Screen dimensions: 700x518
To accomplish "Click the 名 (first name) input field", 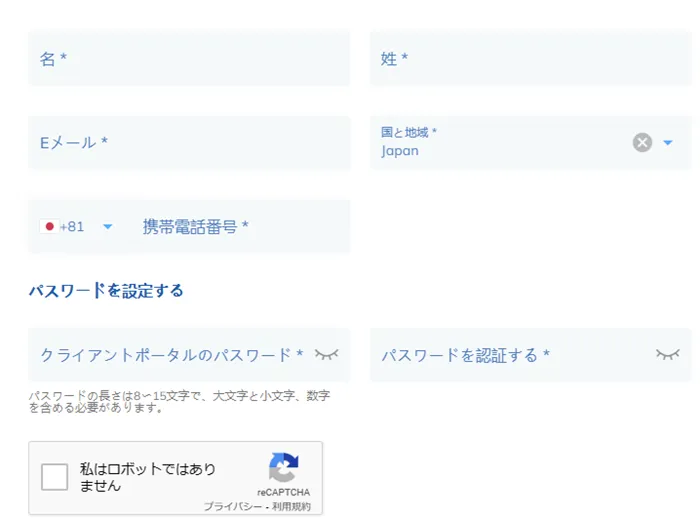I will pyautogui.click(x=189, y=58).
